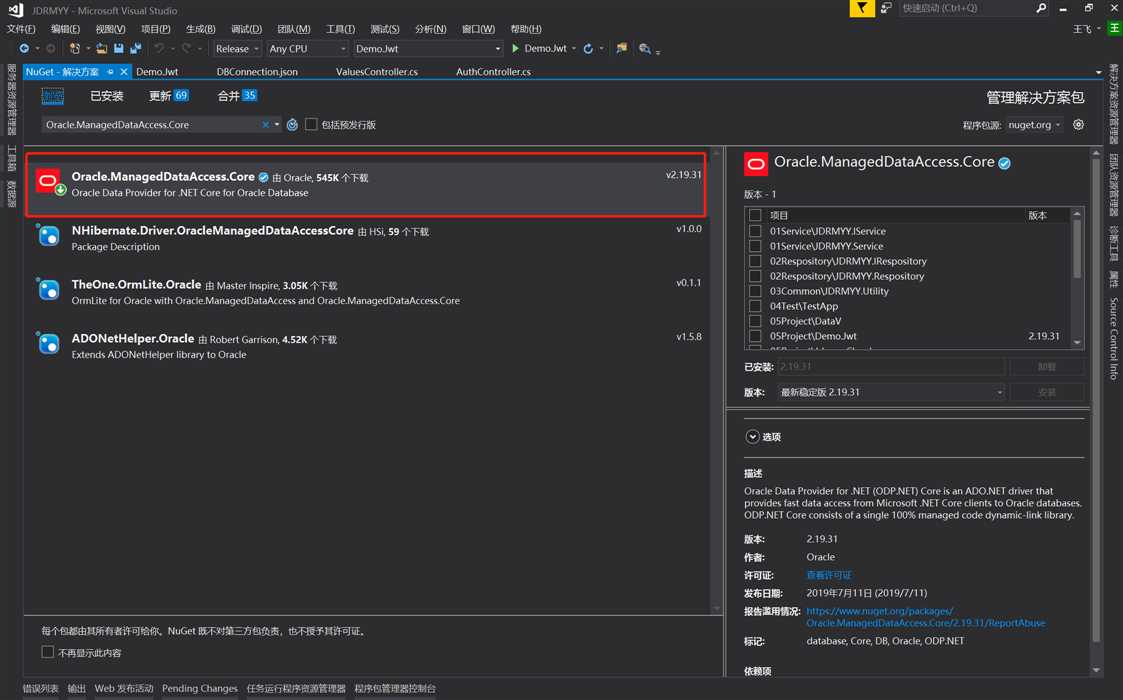Click the quick launch search magnifier icon
This screenshot has width=1123, height=700.
pyautogui.click(x=1041, y=8)
